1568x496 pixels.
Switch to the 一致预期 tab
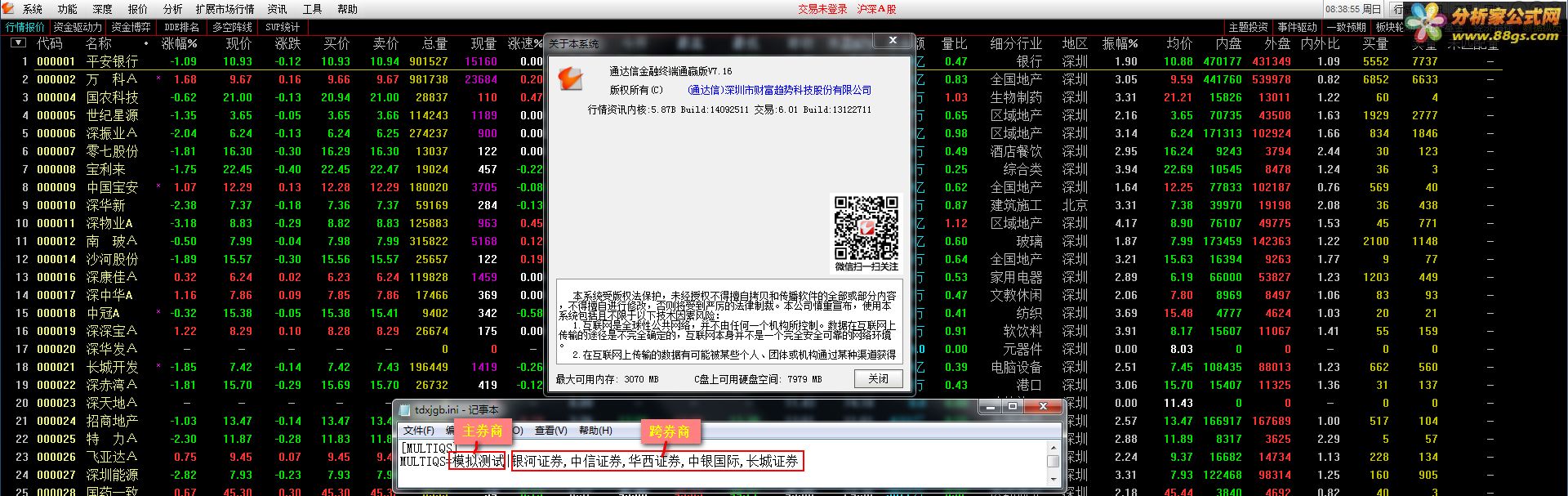(x=1347, y=27)
